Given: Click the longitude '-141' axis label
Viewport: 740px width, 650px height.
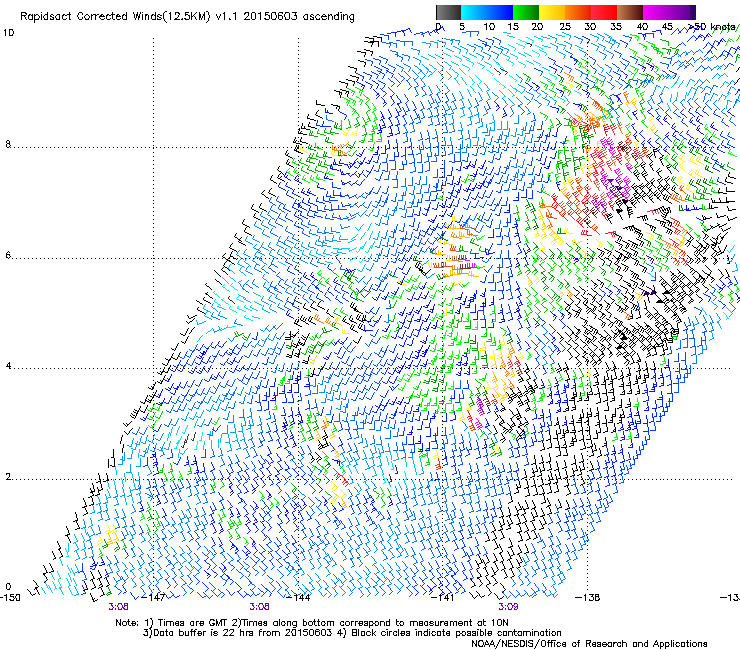Looking at the screenshot, I should (x=443, y=598).
